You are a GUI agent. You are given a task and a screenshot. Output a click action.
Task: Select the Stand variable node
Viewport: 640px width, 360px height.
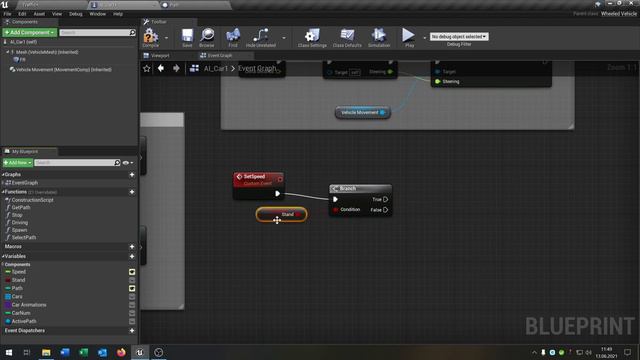click(x=281, y=214)
